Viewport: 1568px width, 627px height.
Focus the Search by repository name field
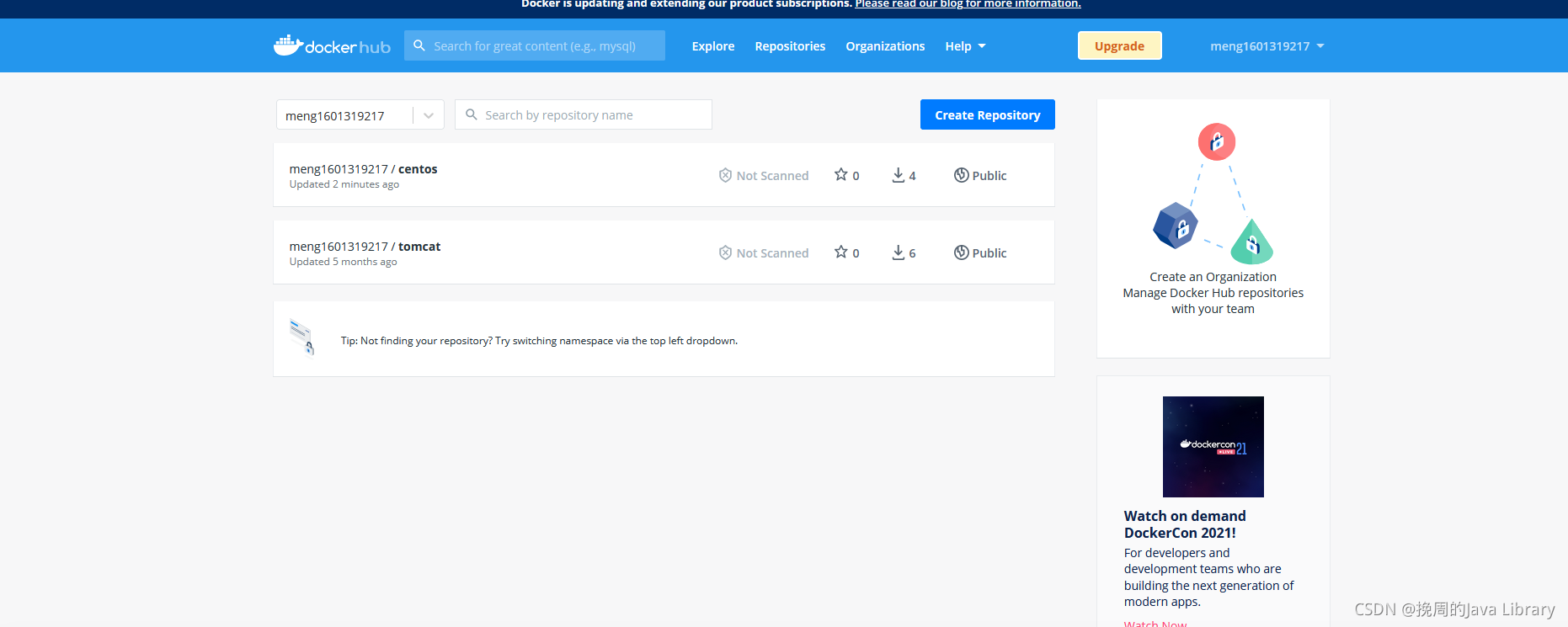coord(584,114)
